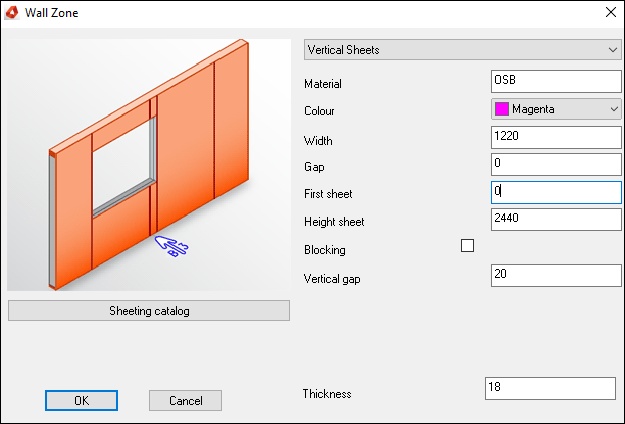Click the First sheet label
625x424 pixels.
point(328,194)
